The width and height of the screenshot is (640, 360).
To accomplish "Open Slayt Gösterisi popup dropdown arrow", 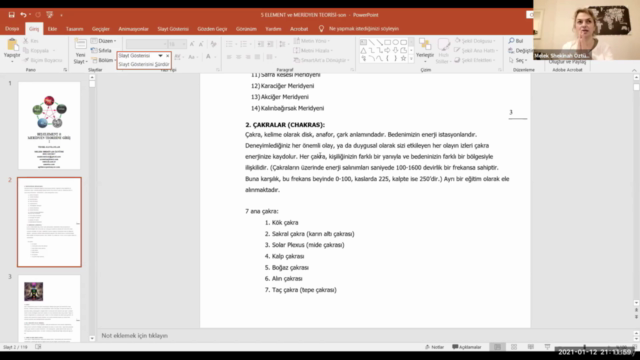I will tap(160, 56).
